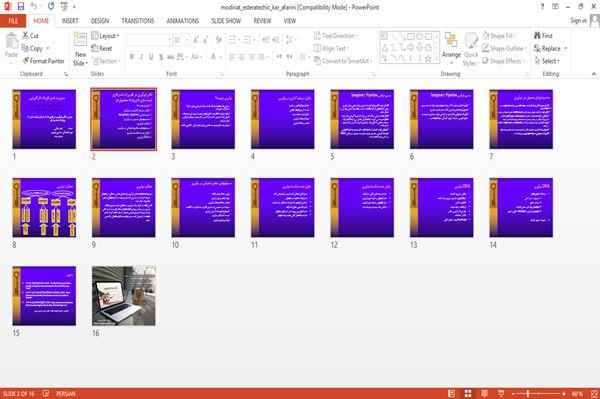Select slide 16 thumbnail with laptop photo
Image resolution: width=600 pixels, height=399 pixels.
(x=124, y=296)
